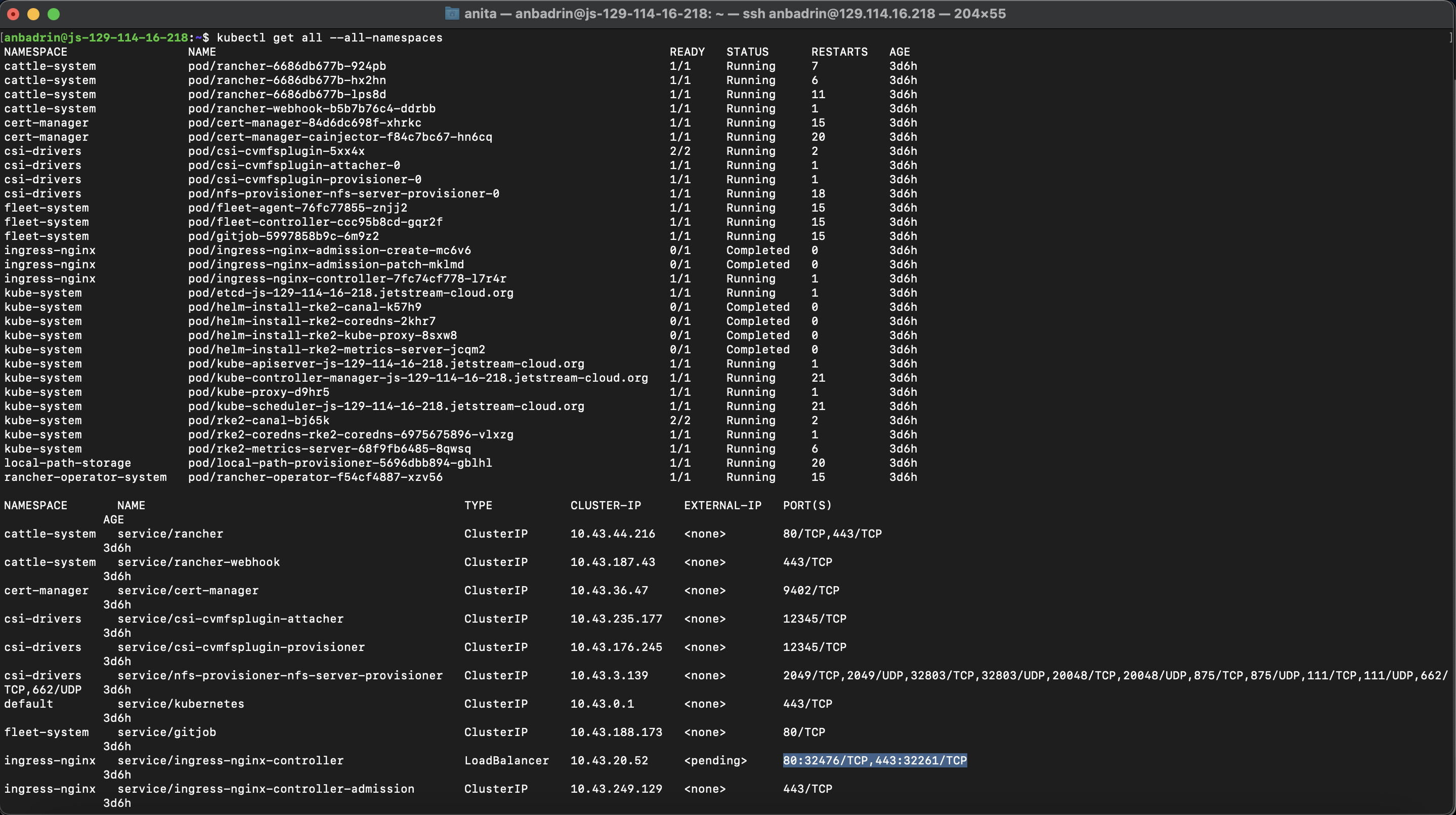
Task: Maximize the terminal with green button
Action: point(54,14)
